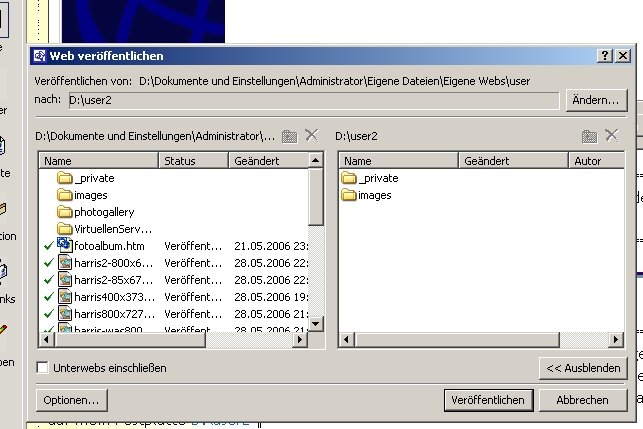Screen dimensions: 643x429
Task: Sort left list by Status column header
Action: point(193,161)
